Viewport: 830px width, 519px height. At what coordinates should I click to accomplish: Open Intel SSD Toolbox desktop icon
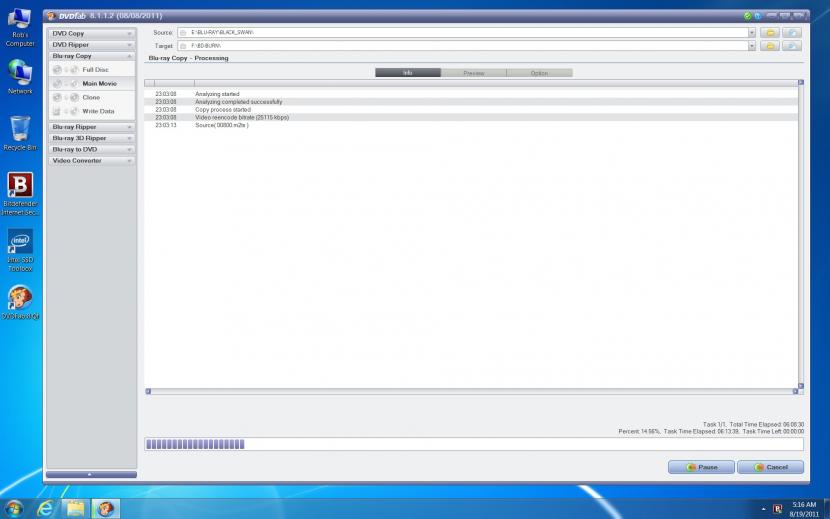[20, 250]
